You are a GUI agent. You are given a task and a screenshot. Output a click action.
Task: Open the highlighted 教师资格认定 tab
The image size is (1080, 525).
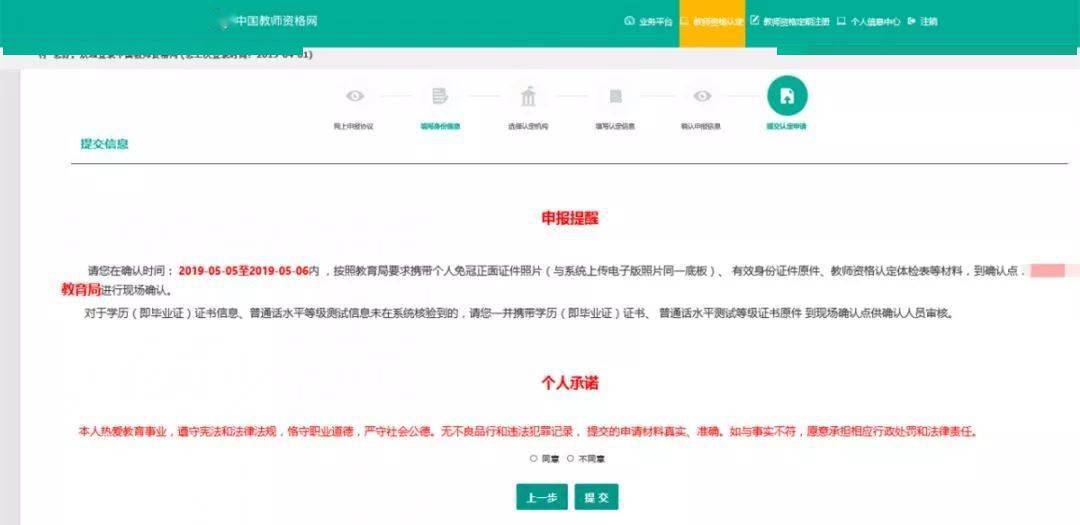(x=712, y=23)
